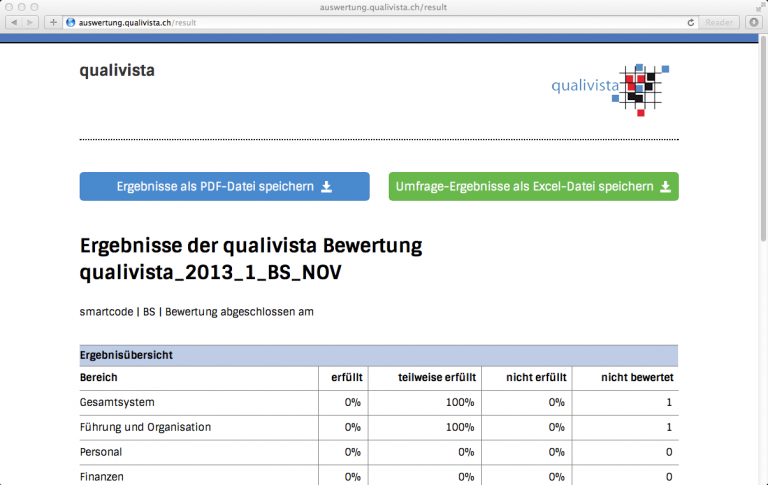Select the Führung und Organisation row label
This screenshot has height=485, width=768.
145,427
